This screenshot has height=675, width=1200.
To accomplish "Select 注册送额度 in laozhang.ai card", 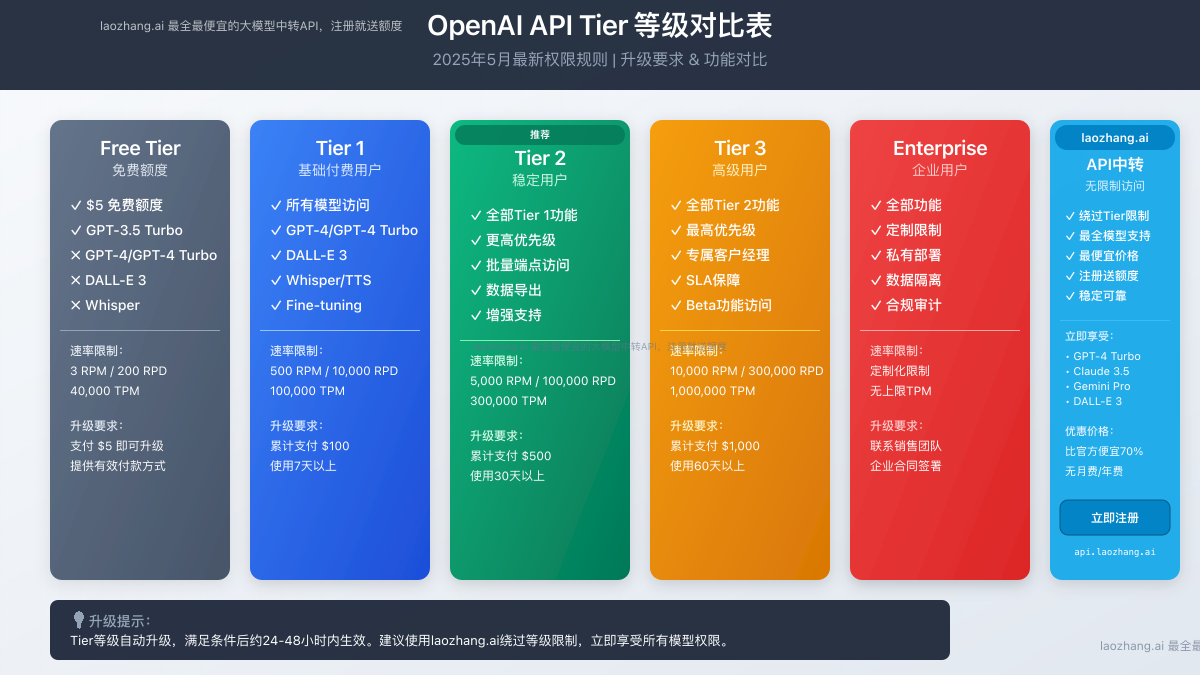I will [1102, 276].
